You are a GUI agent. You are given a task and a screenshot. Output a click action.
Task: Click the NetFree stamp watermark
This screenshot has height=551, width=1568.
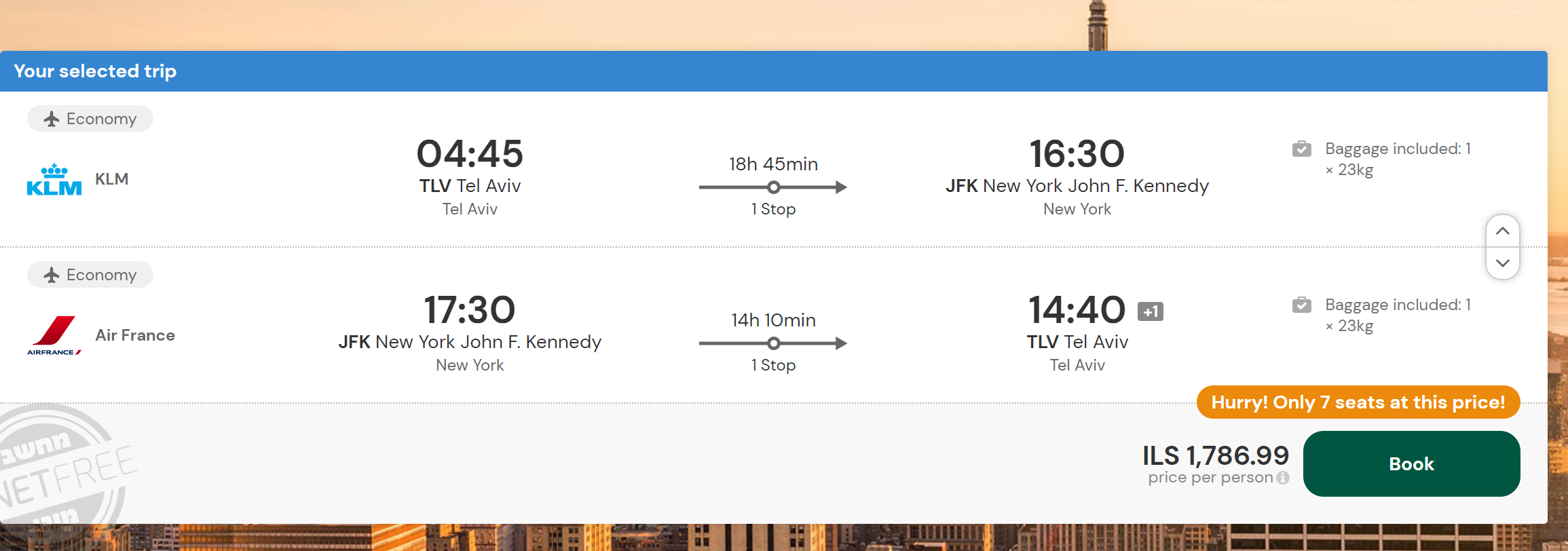point(61,468)
